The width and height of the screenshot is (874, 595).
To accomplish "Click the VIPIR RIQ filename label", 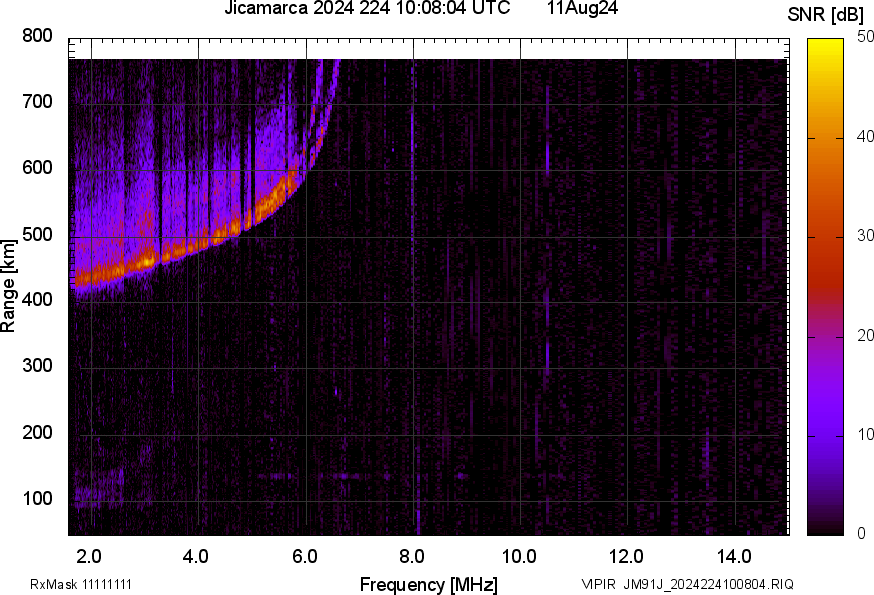I will tap(687, 584).
